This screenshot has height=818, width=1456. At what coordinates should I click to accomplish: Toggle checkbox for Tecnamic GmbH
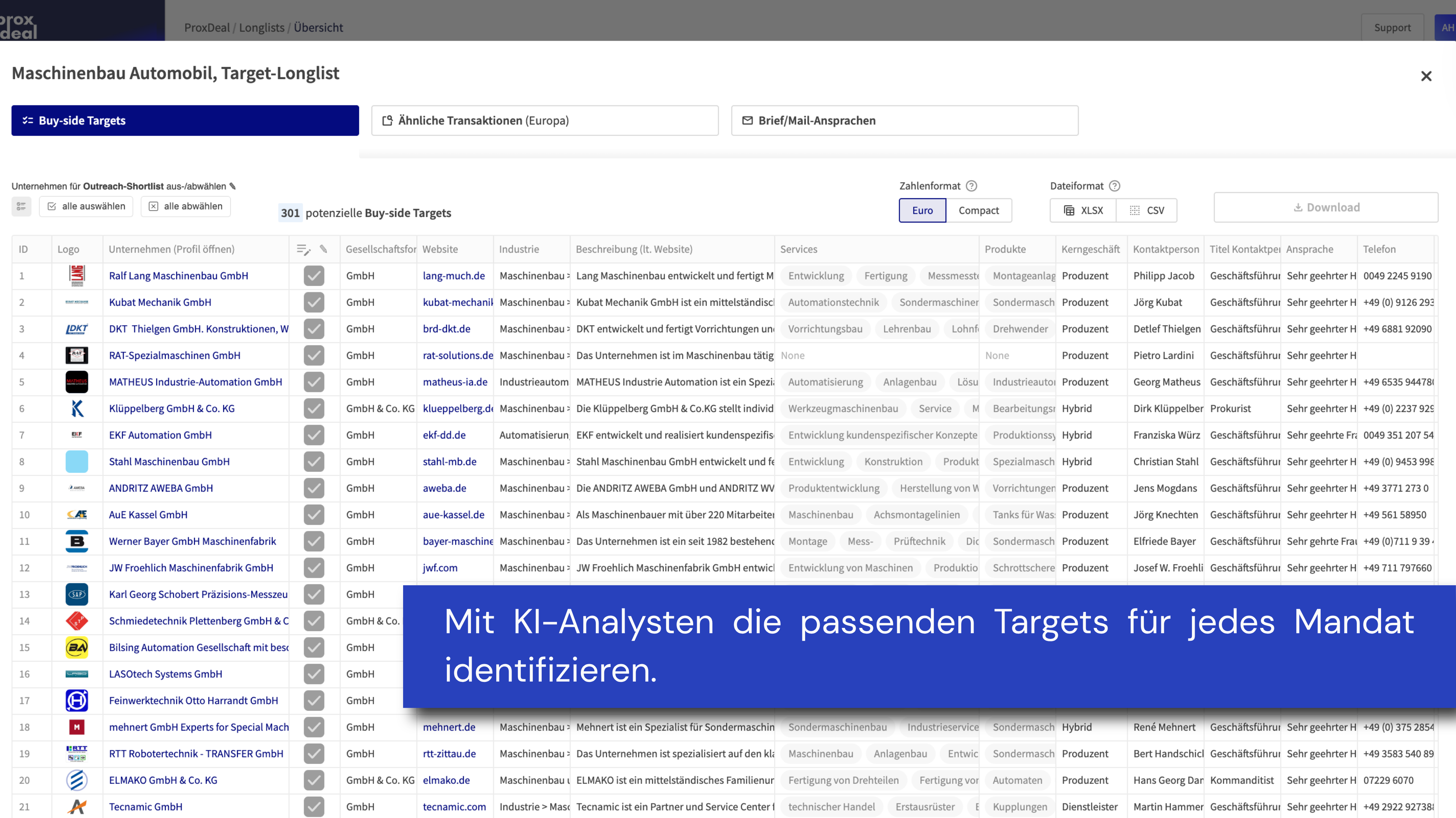314,807
